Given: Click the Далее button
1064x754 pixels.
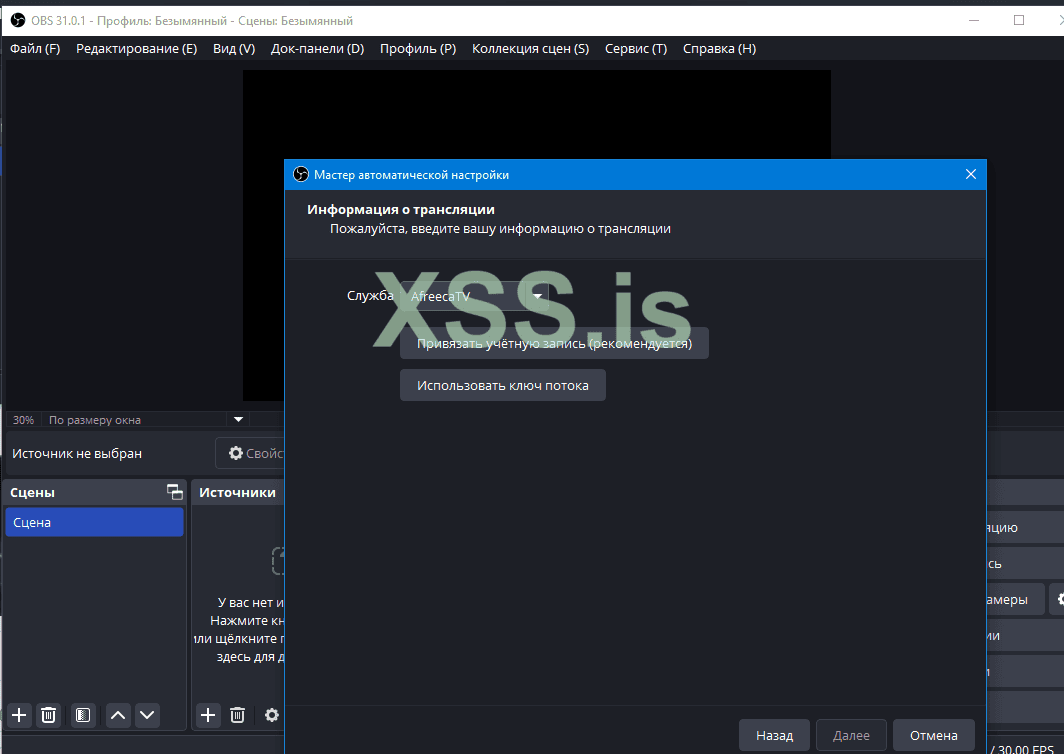Looking at the screenshot, I should (x=851, y=735).
